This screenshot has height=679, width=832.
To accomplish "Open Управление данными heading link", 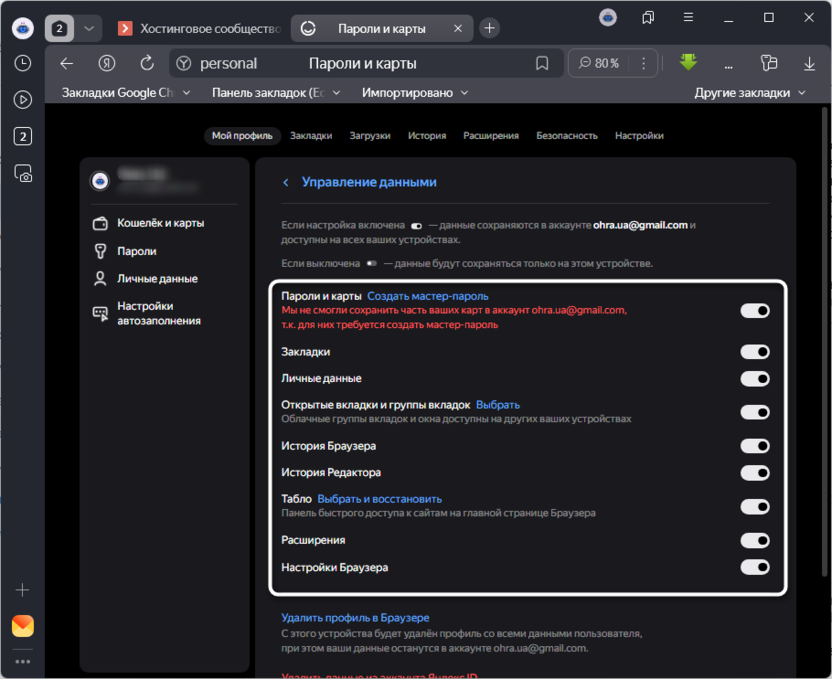I will (x=369, y=182).
